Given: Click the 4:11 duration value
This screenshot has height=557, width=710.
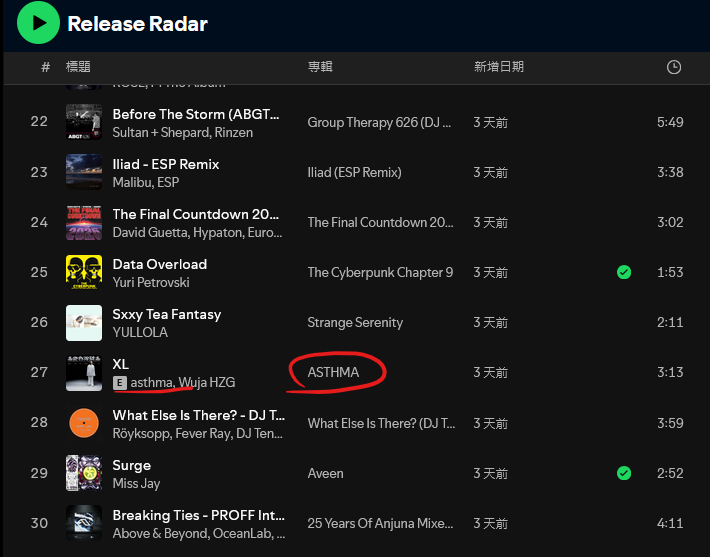Looking at the screenshot, I should tap(670, 523).
